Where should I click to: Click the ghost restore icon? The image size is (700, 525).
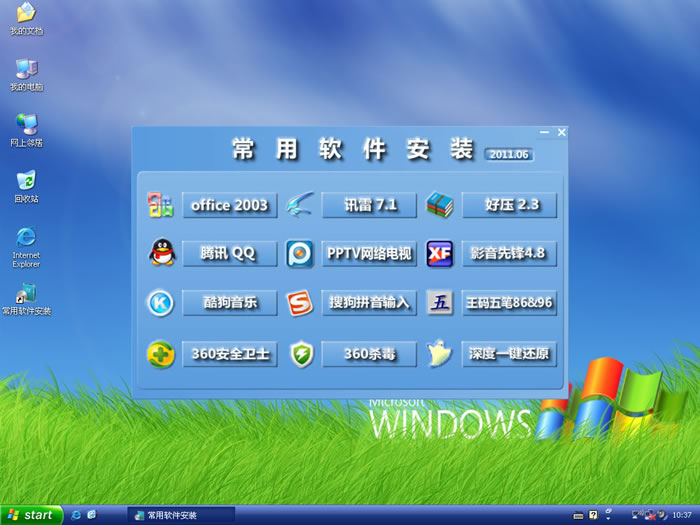pyautogui.click(x=439, y=353)
